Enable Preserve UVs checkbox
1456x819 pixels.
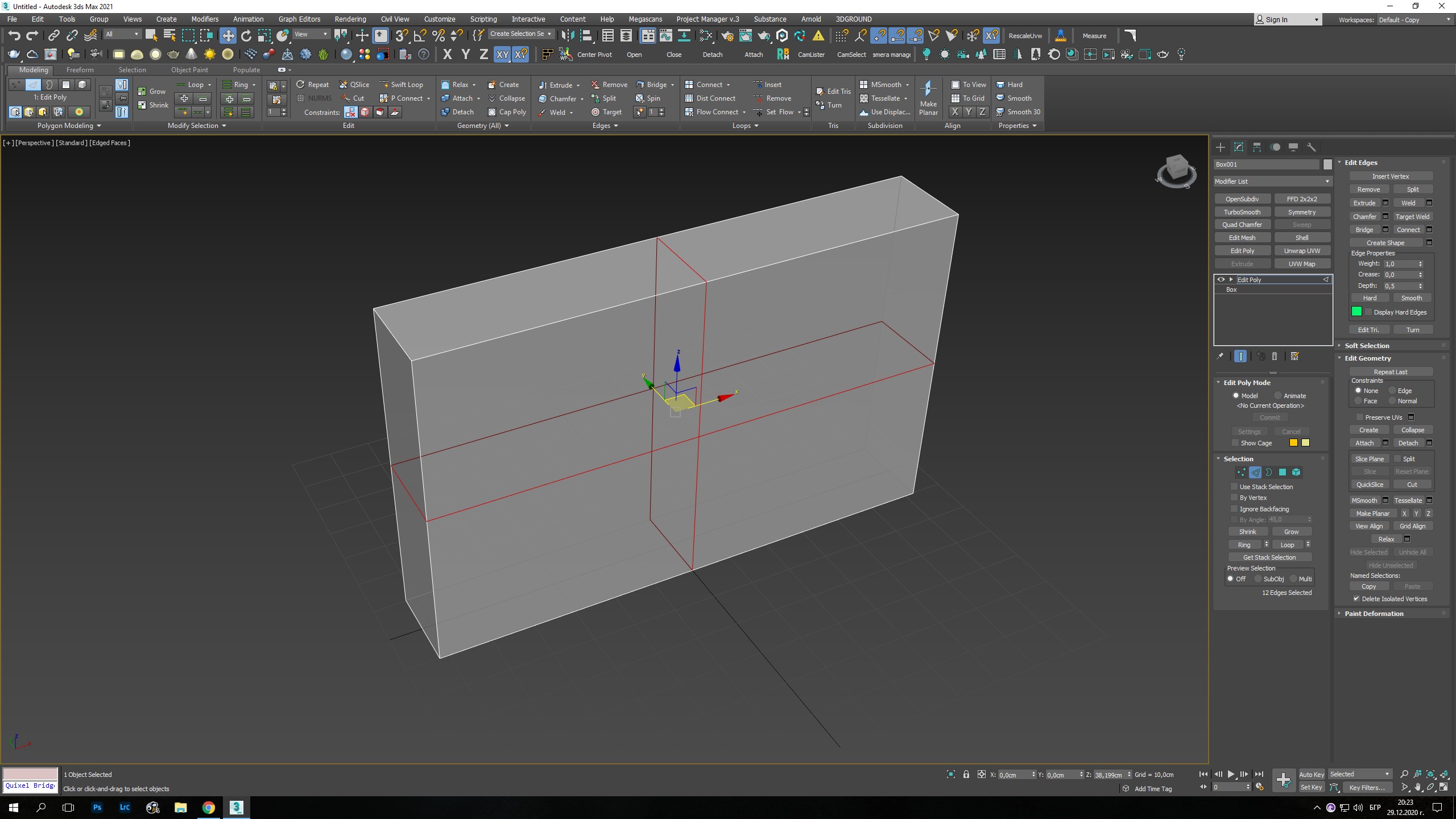1360,417
